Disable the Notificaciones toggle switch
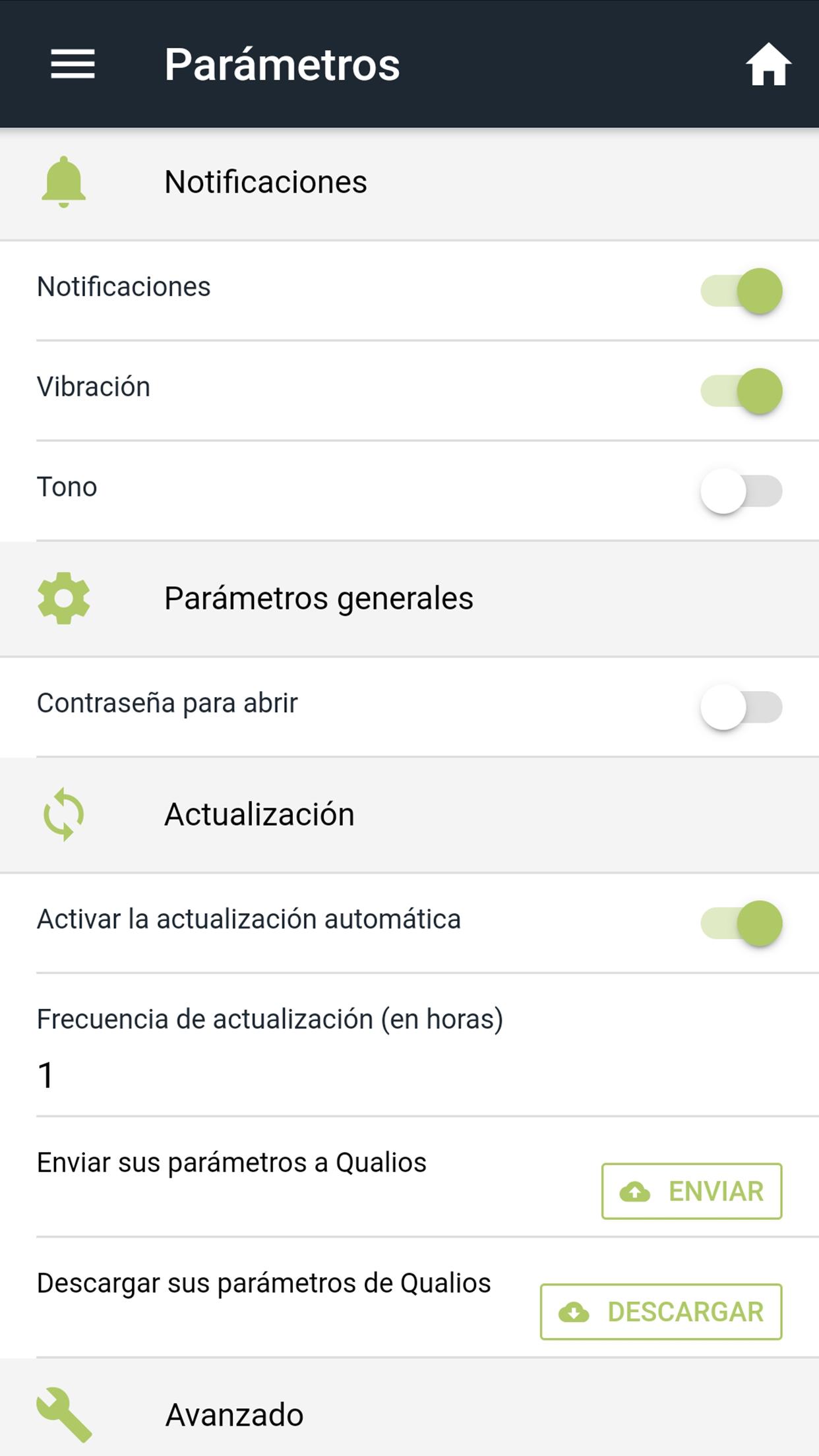 pyautogui.click(x=741, y=291)
